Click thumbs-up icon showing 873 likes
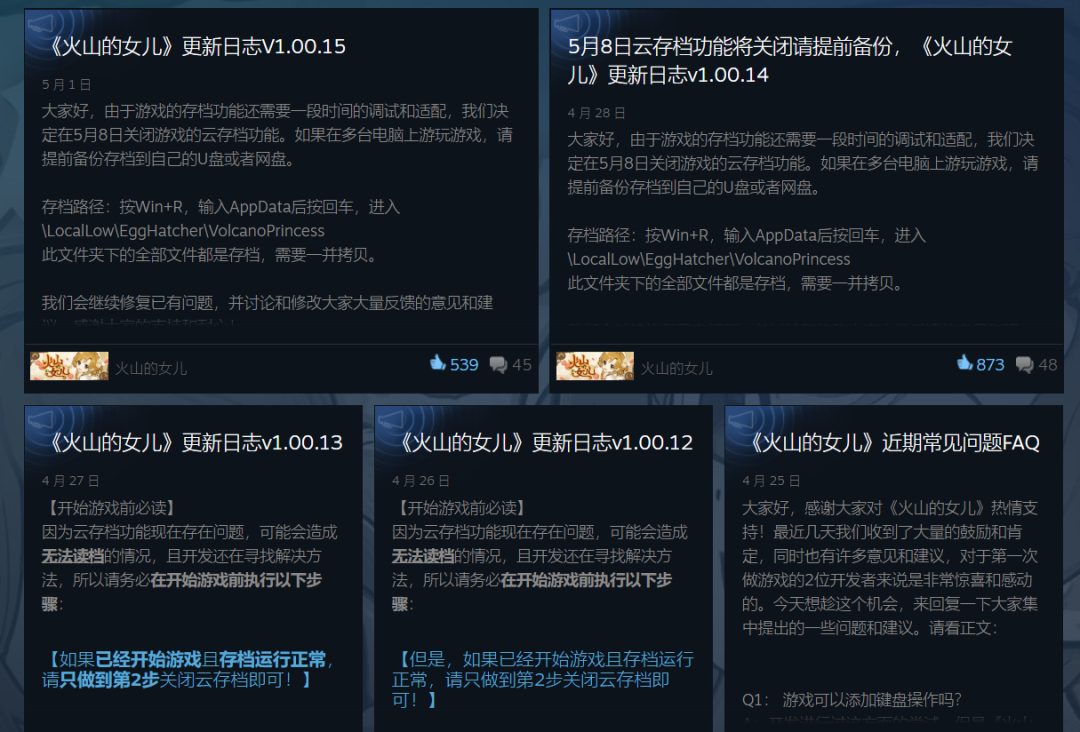This screenshot has height=732, width=1080. click(x=964, y=363)
